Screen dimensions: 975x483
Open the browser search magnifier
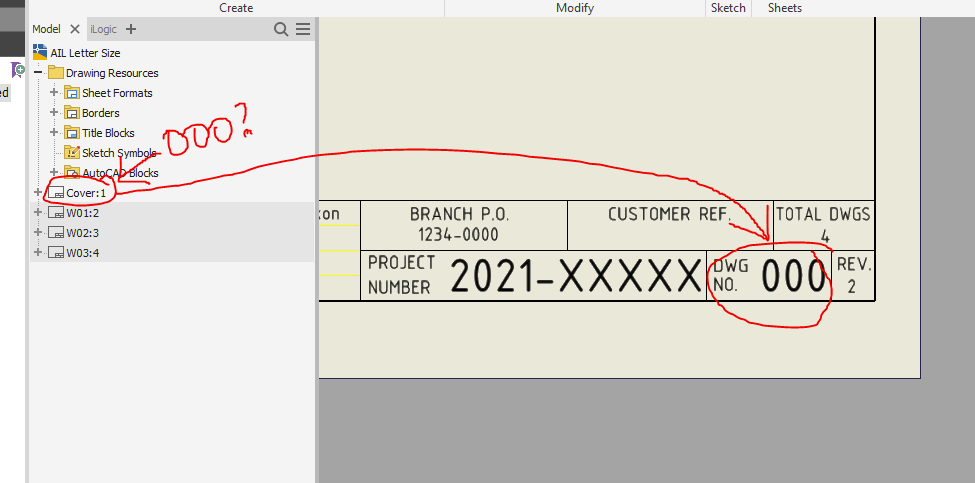coord(281,29)
